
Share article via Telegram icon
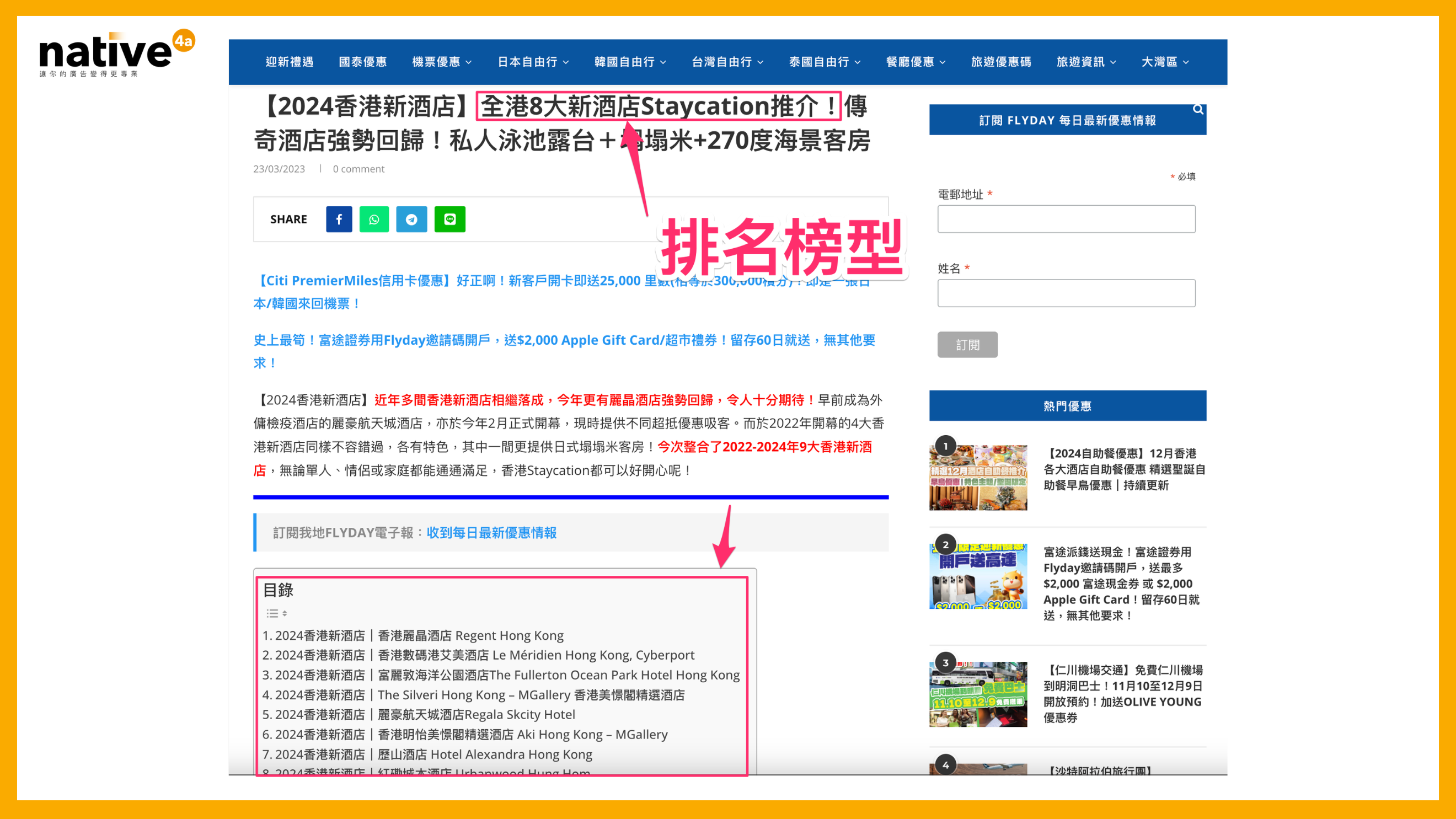click(411, 220)
